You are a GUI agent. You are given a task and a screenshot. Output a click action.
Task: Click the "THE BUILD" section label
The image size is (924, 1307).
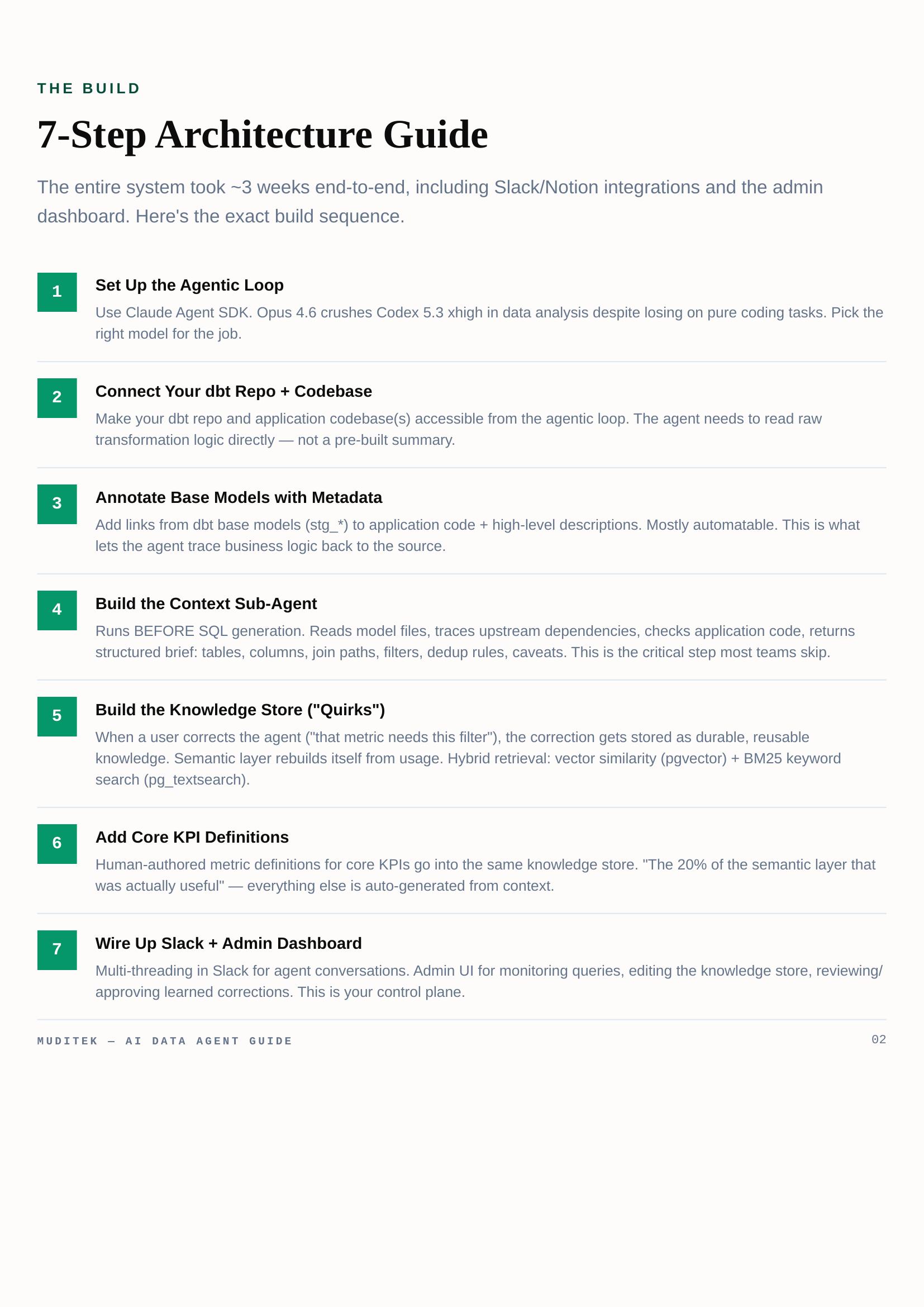tap(89, 89)
